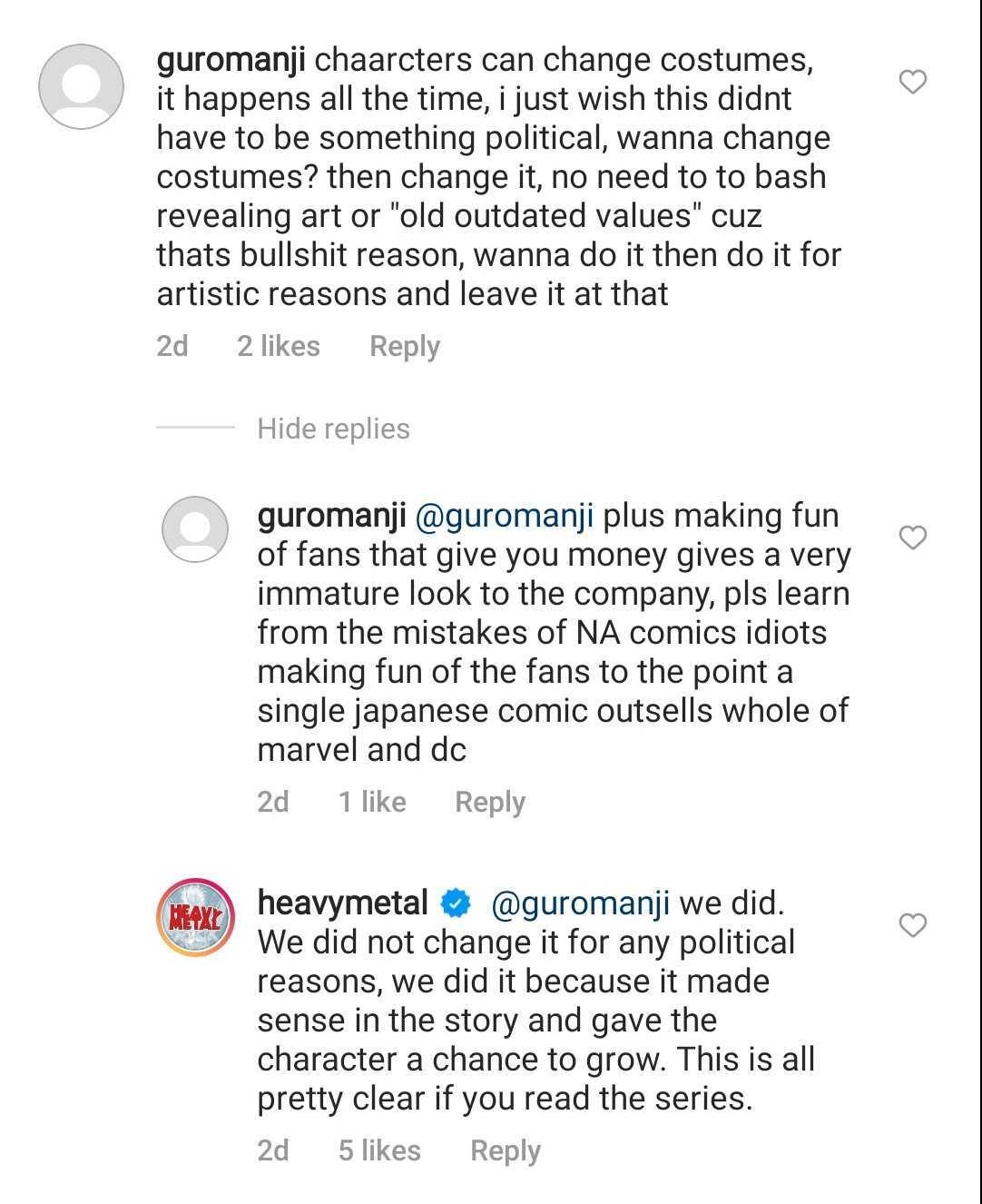Open the guromanji username on the top comment
Viewport: 982px width, 1204px height.
click(x=231, y=60)
